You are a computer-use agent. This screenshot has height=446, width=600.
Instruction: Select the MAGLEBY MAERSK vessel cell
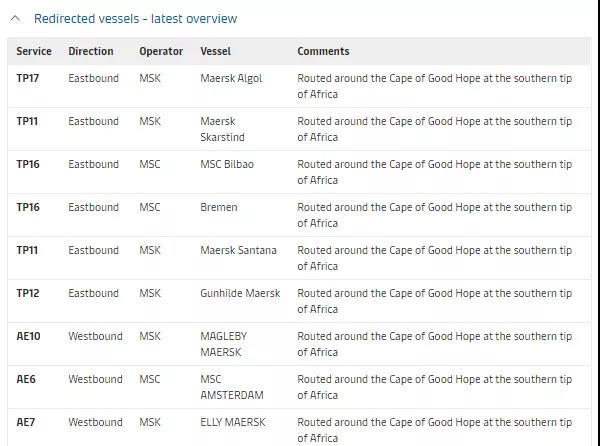pyautogui.click(x=223, y=344)
